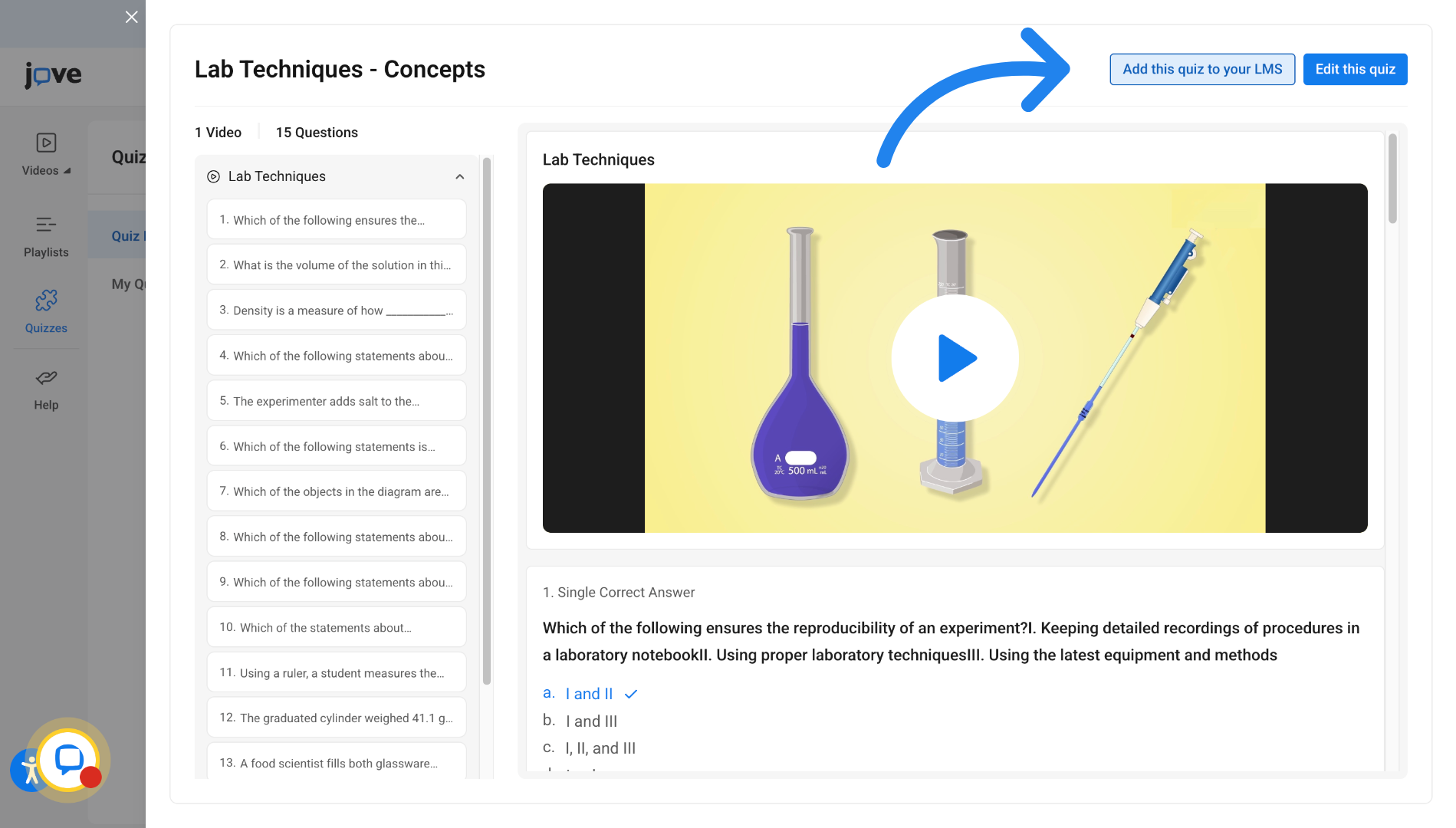
Task: Click the quiz content panel scrollbar
Action: (x=1393, y=179)
